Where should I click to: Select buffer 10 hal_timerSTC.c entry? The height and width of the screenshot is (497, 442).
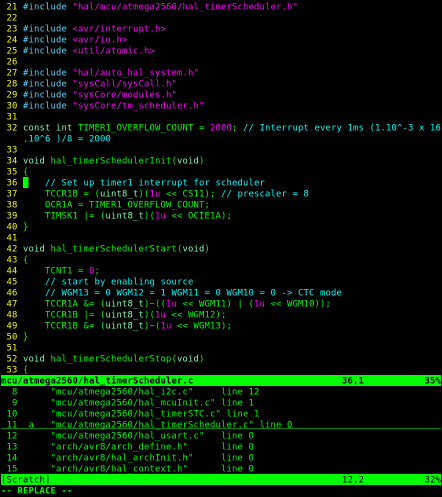(133, 413)
